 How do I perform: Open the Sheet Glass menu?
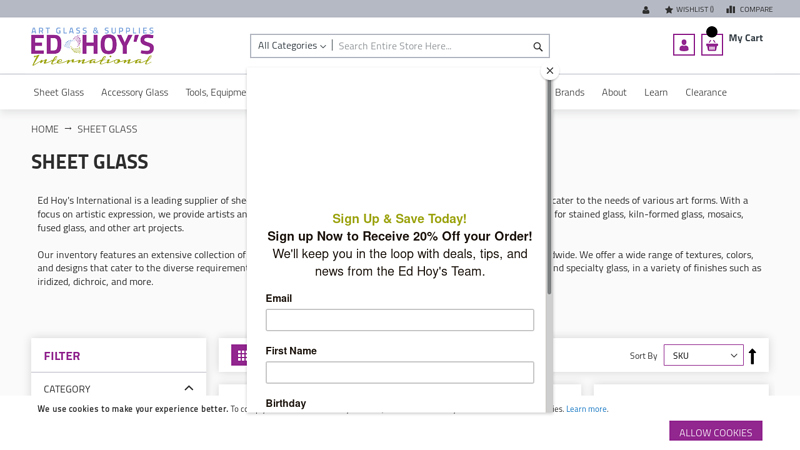pos(59,92)
